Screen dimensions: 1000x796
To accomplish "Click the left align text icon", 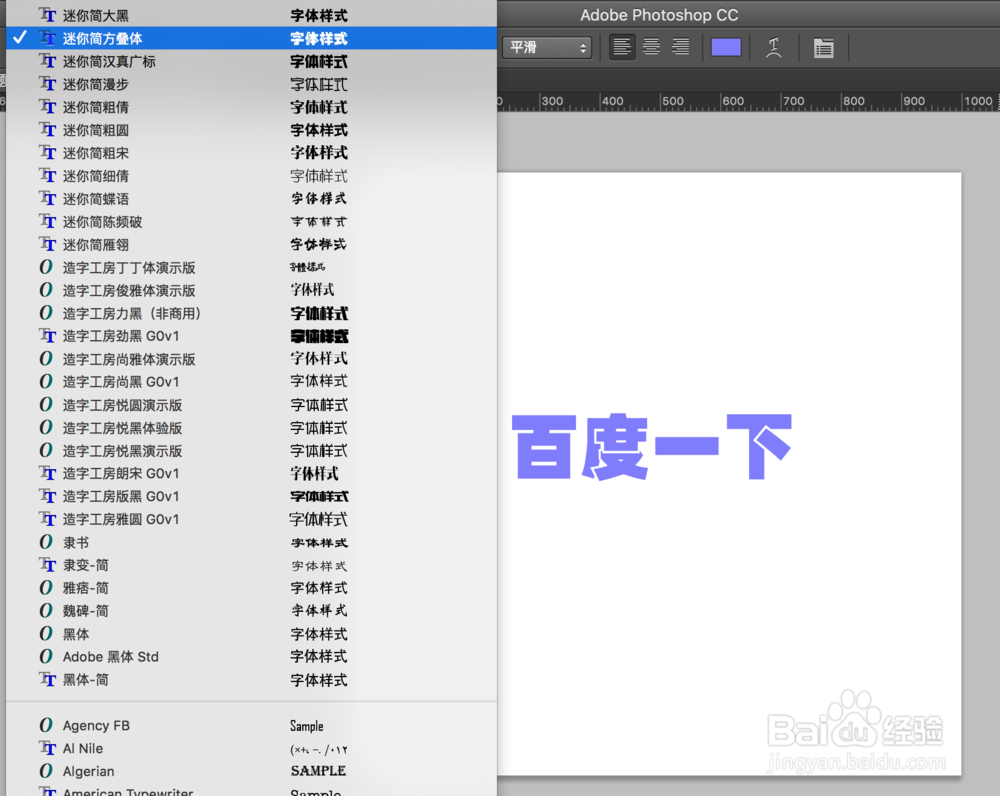I will [622, 47].
